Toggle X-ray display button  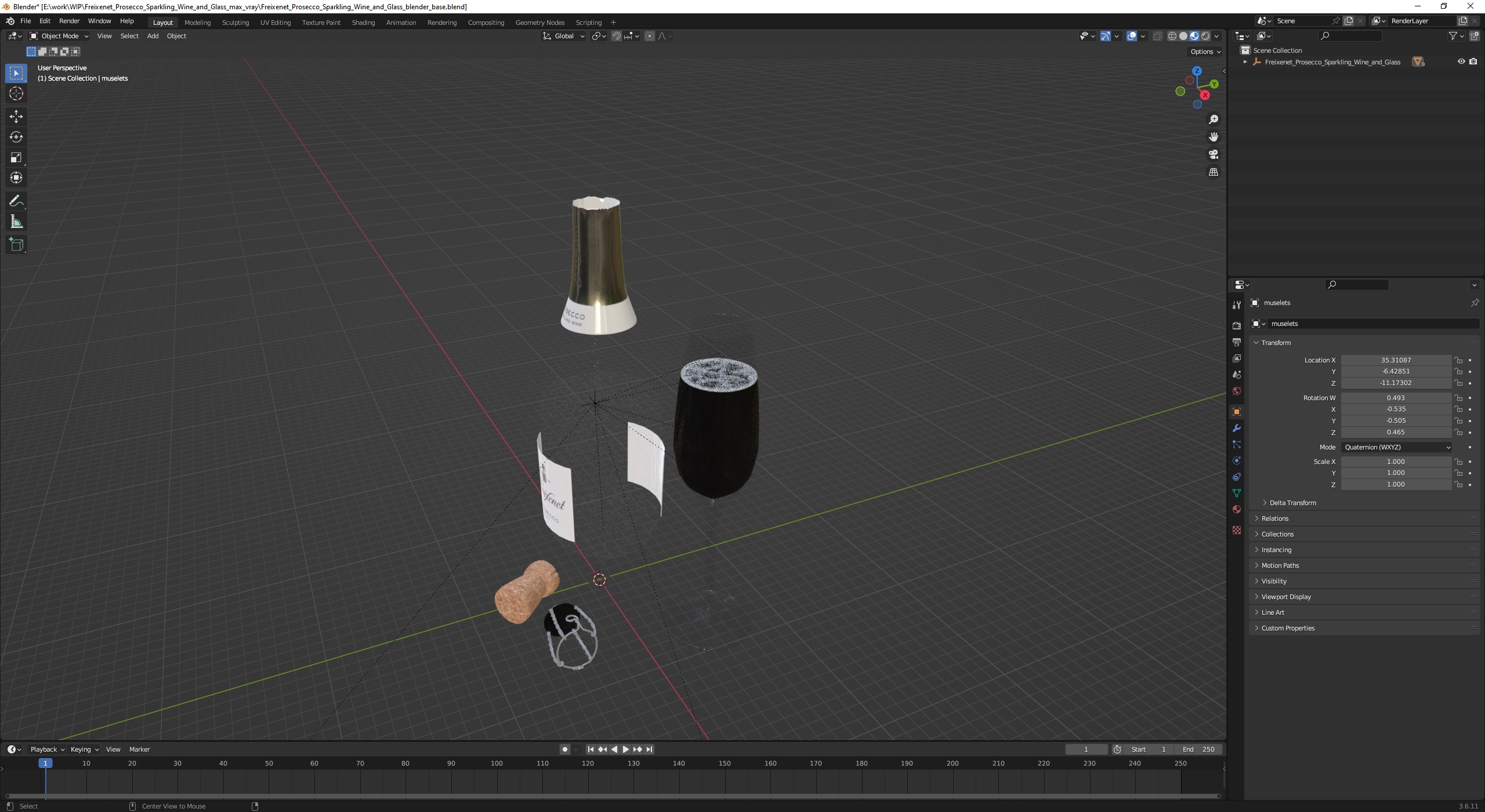tap(1157, 36)
